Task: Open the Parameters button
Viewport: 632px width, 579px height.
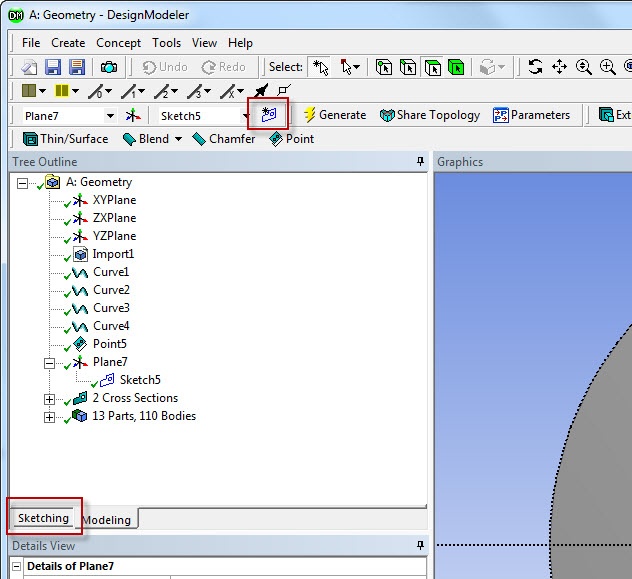Action: (x=531, y=115)
